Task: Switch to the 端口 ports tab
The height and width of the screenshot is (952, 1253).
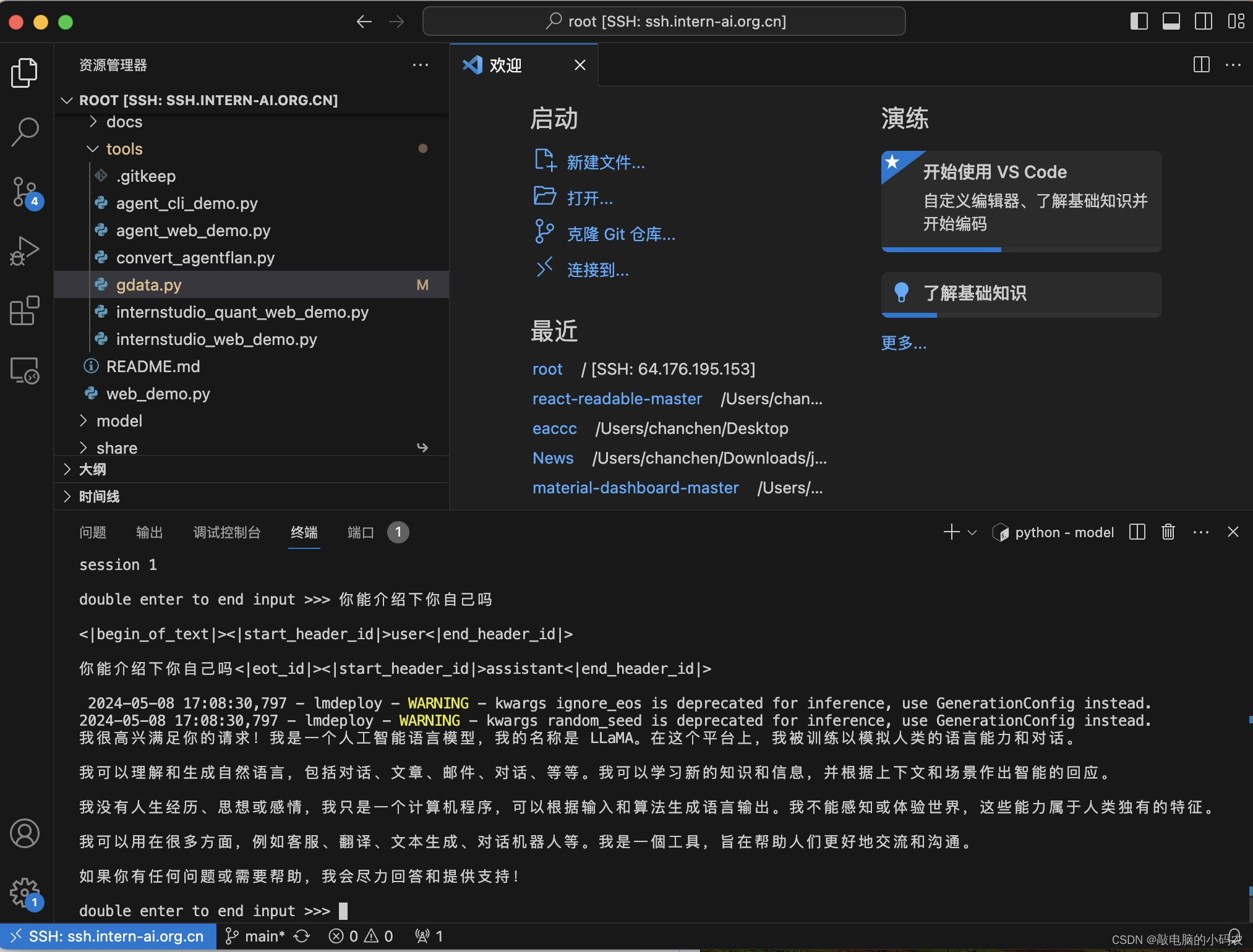Action: (378, 532)
